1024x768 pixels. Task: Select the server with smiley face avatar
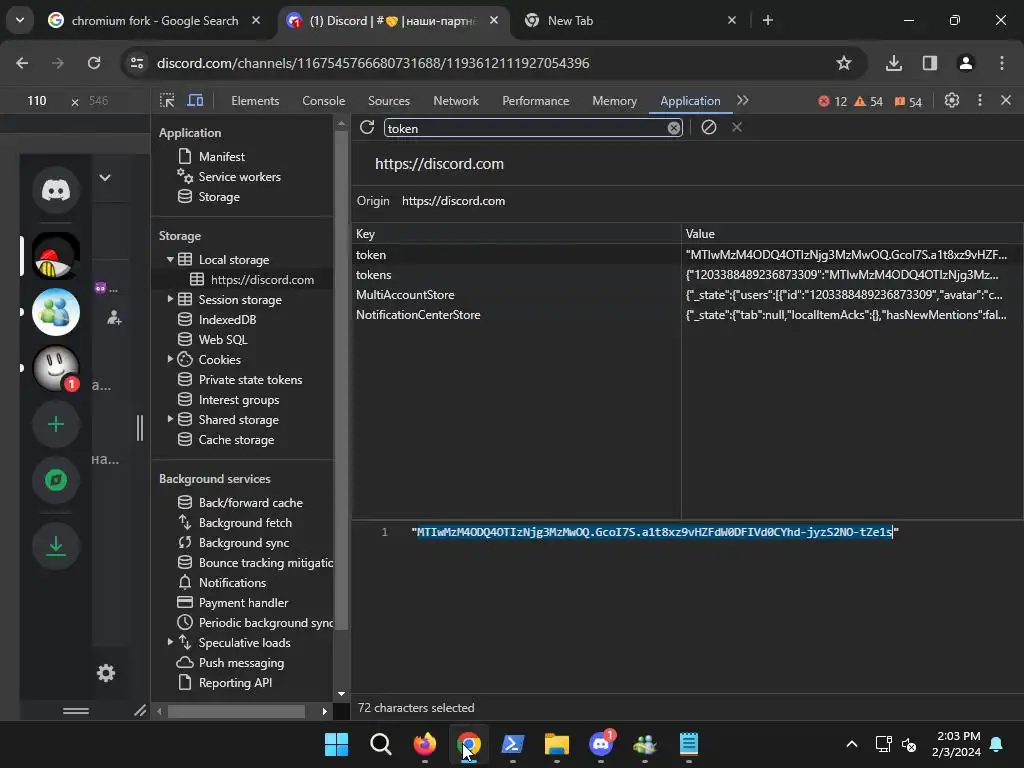click(x=56, y=368)
